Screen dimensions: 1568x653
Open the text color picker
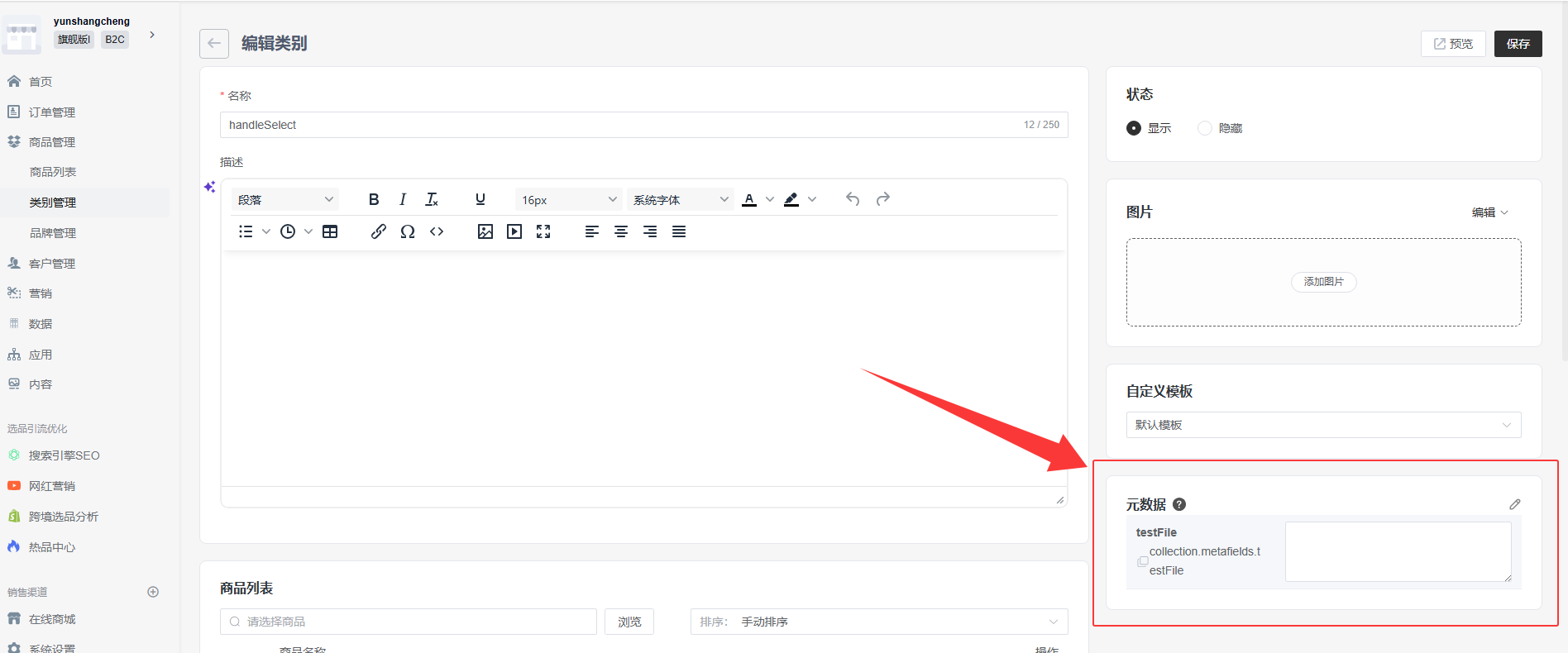click(749, 199)
